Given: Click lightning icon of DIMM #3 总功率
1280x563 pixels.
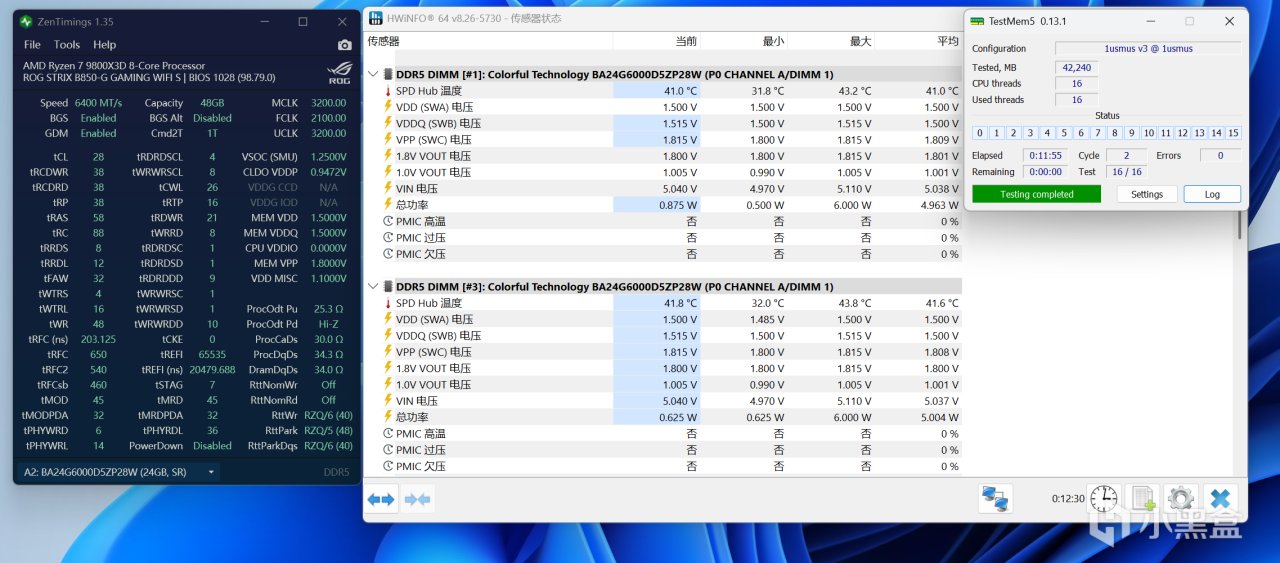Looking at the screenshot, I should click(388, 417).
